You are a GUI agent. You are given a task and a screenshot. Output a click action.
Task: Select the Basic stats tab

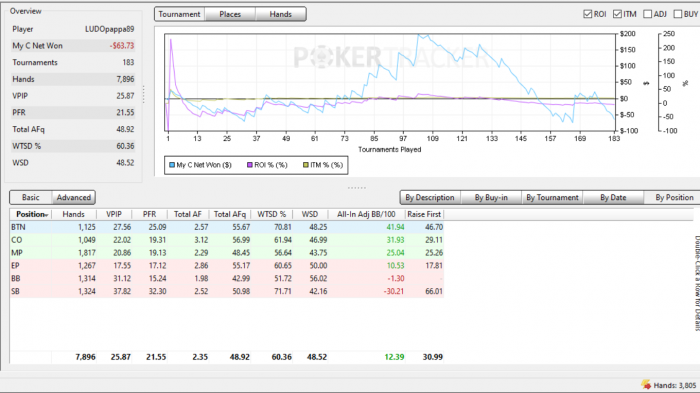31,197
